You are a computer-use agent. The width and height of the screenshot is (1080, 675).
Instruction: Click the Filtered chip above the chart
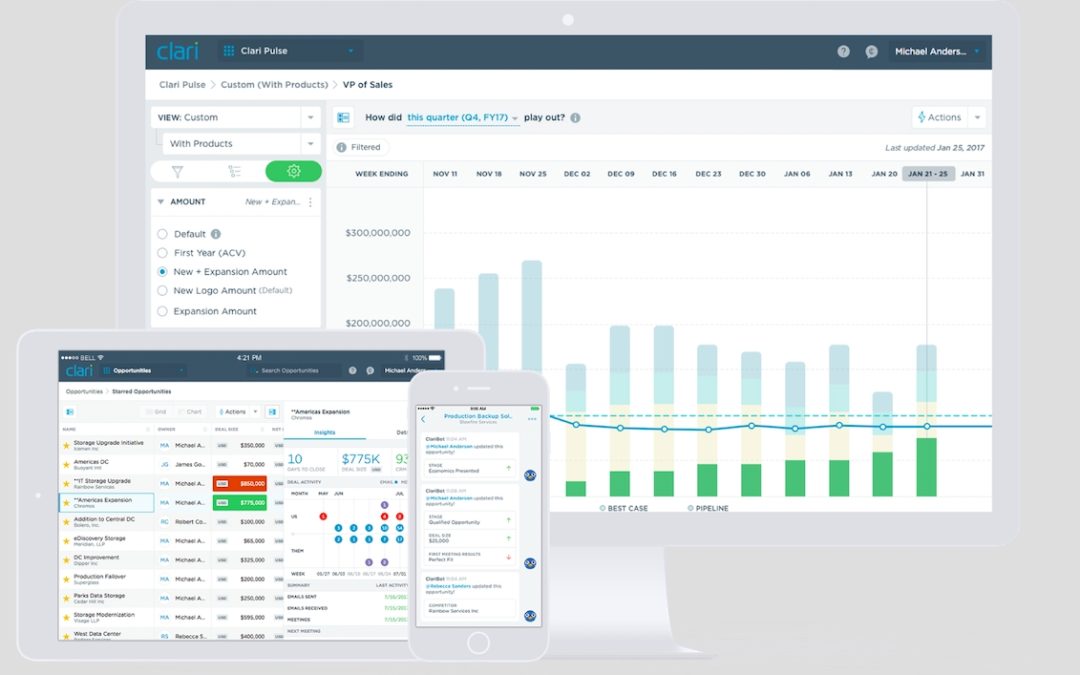[x=360, y=147]
